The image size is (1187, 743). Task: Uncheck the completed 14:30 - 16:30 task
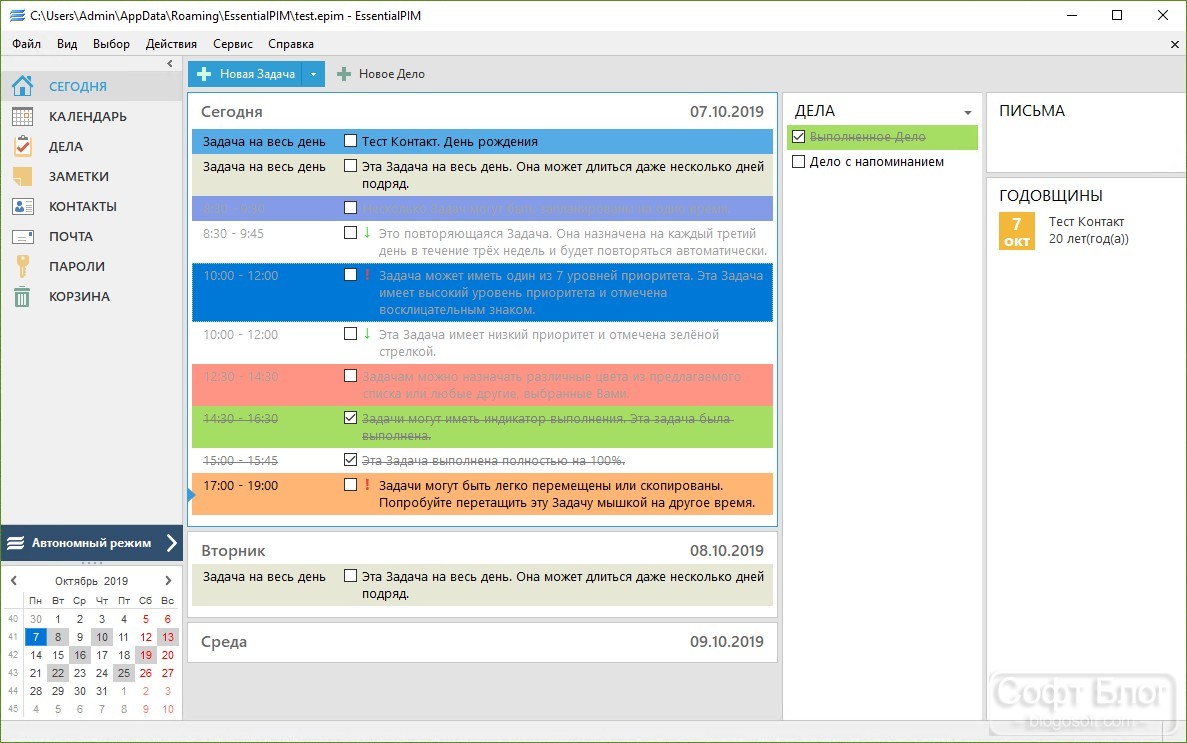[350, 417]
